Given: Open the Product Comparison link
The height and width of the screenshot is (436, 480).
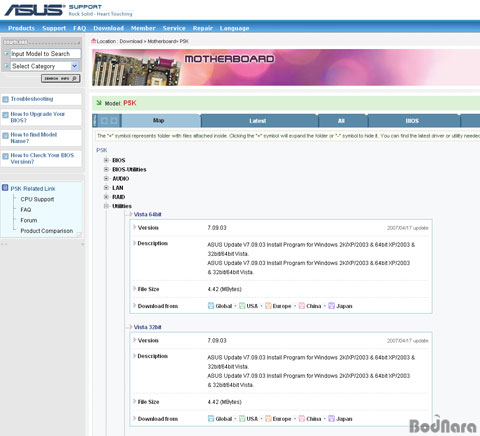Looking at the screenshot, I should tap(47, 231).
